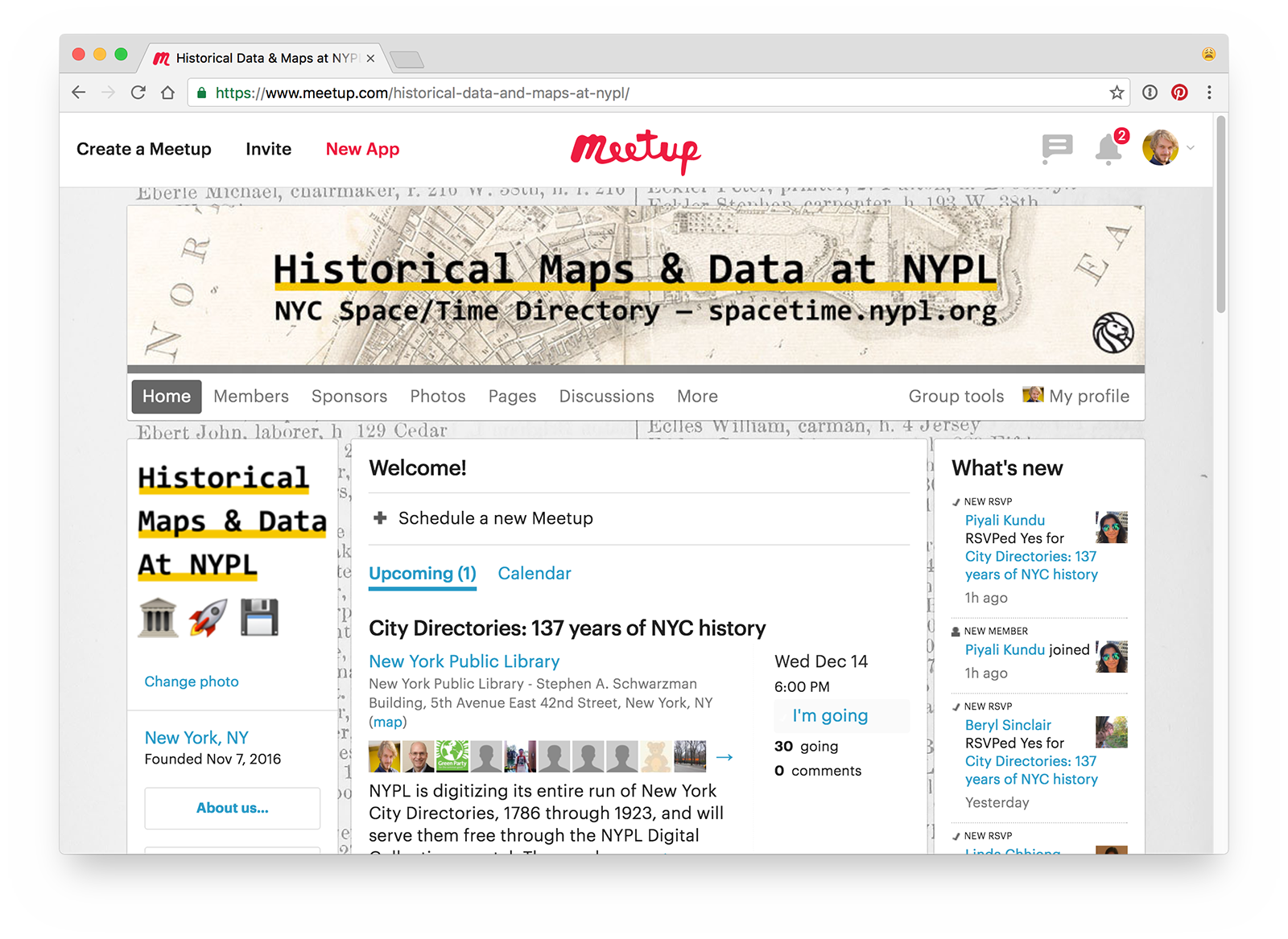1288x939 pixels.
Task: Click the arrow to see more attendees
Action: (x=724, y=757)
